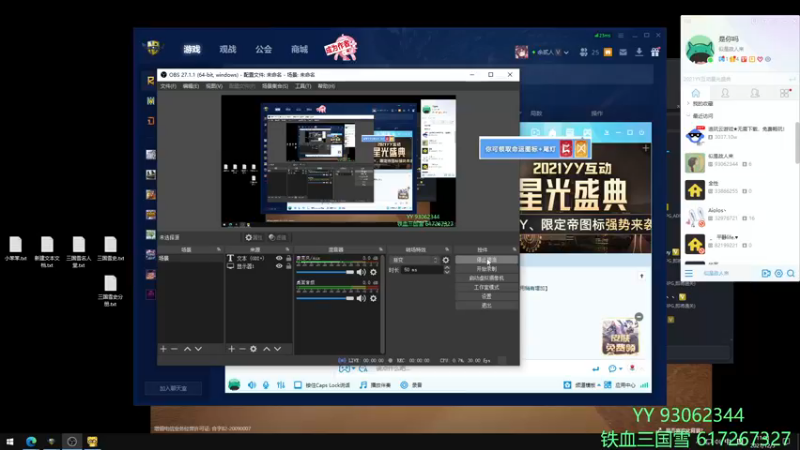Image resolution: width=800 pixels, height=450 pixels.
Task: Toggle lock on the 显示器 source
Action: click(x=288, y=266)
